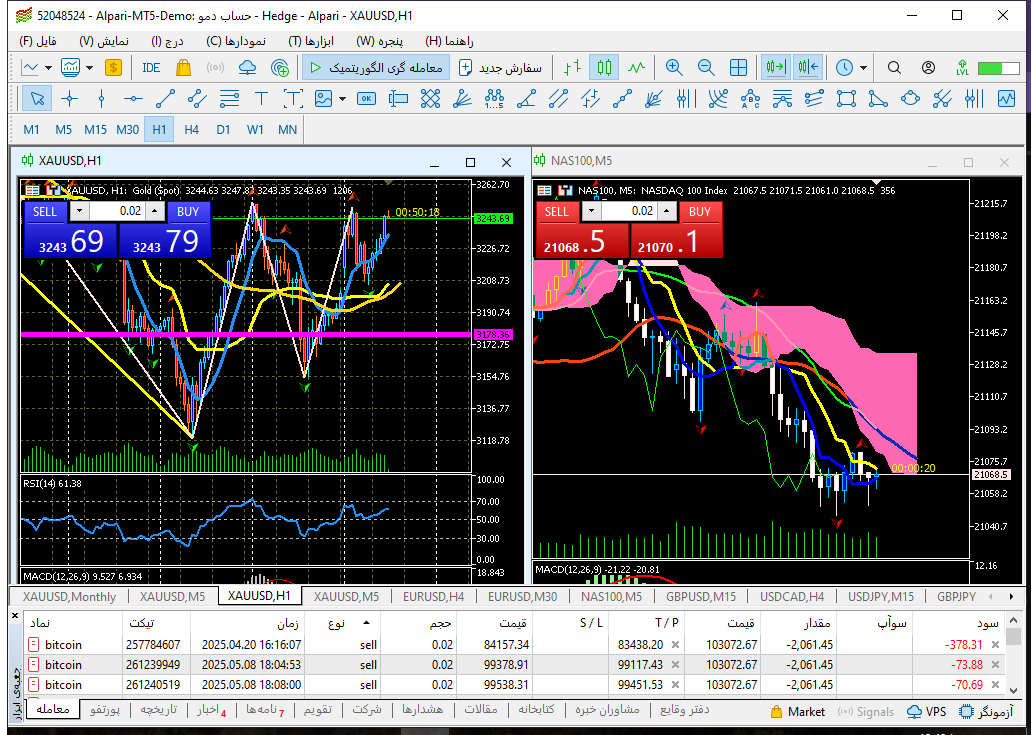Expand the image objects dropdown arrow
This screenshot has width=1034, height=735.
(342, 99)
